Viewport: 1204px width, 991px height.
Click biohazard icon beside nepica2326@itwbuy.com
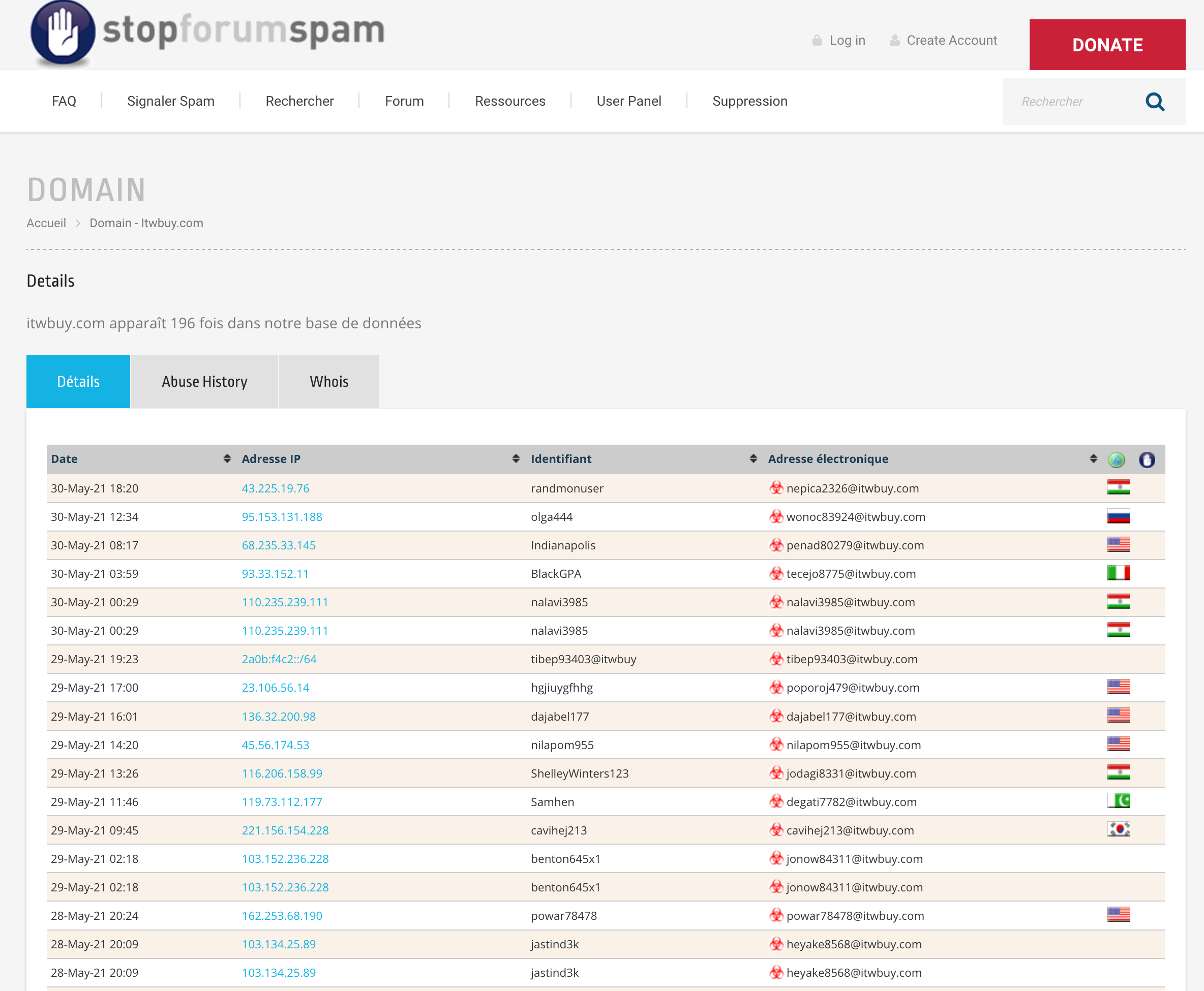[x=775, y=488]
